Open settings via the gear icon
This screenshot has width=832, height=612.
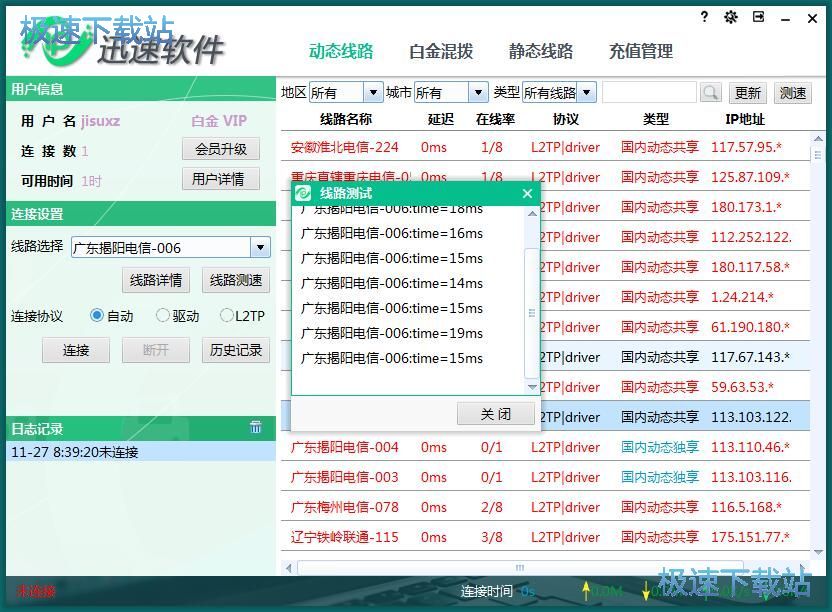coord(730,17)
